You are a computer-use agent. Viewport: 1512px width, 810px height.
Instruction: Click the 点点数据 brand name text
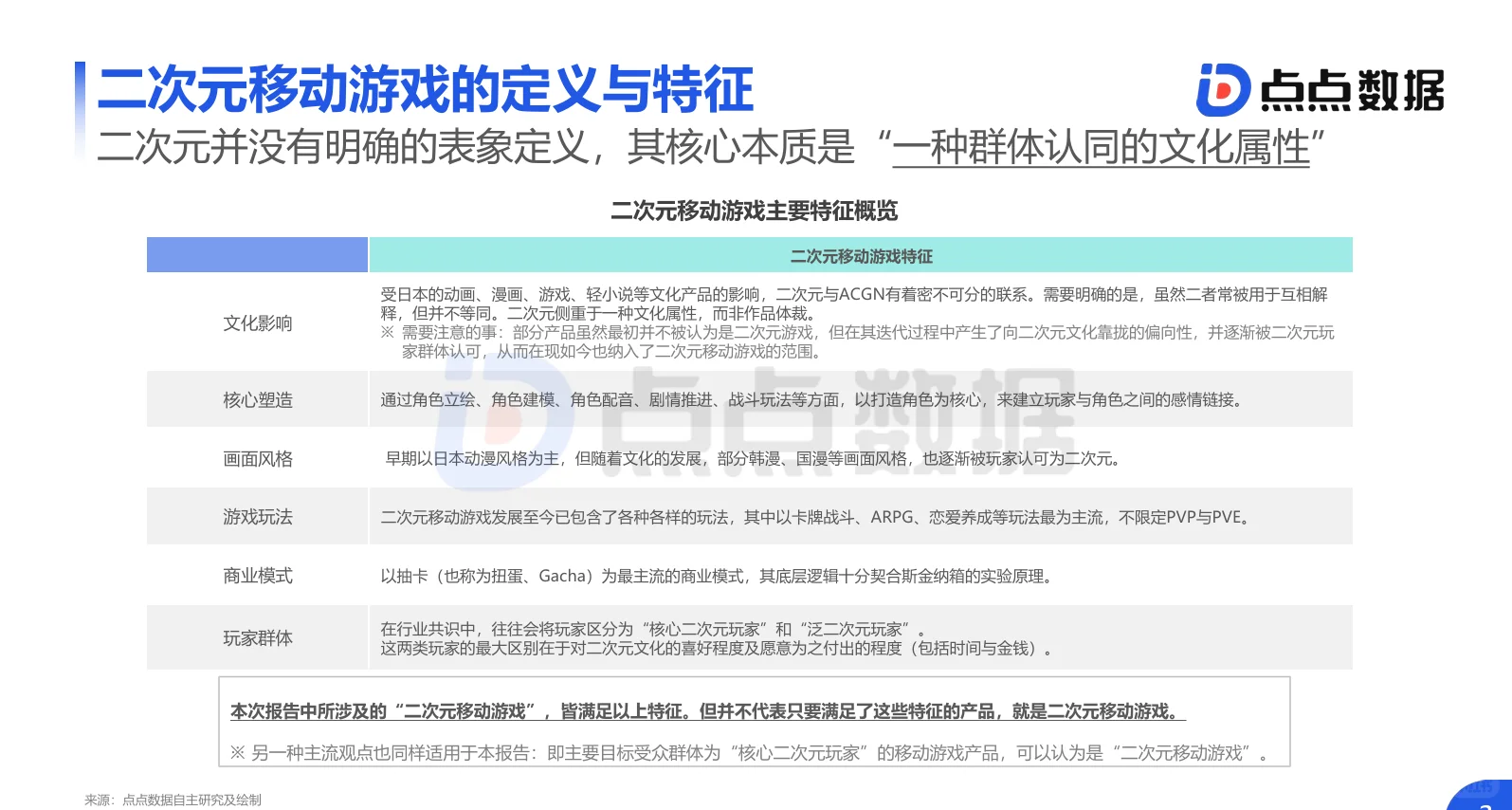point(1353,91)
